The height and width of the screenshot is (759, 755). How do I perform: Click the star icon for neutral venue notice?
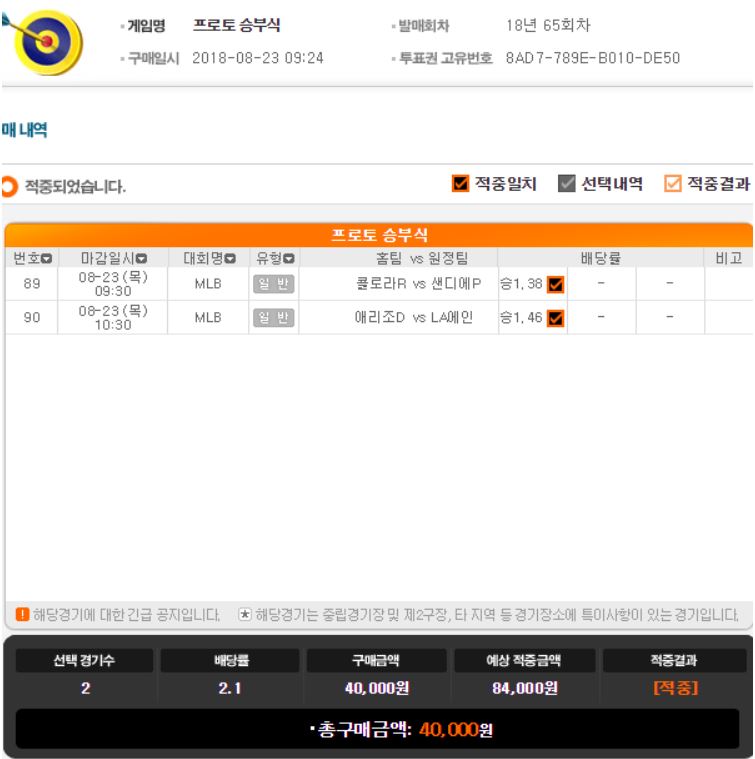click(x=245, y=614)
